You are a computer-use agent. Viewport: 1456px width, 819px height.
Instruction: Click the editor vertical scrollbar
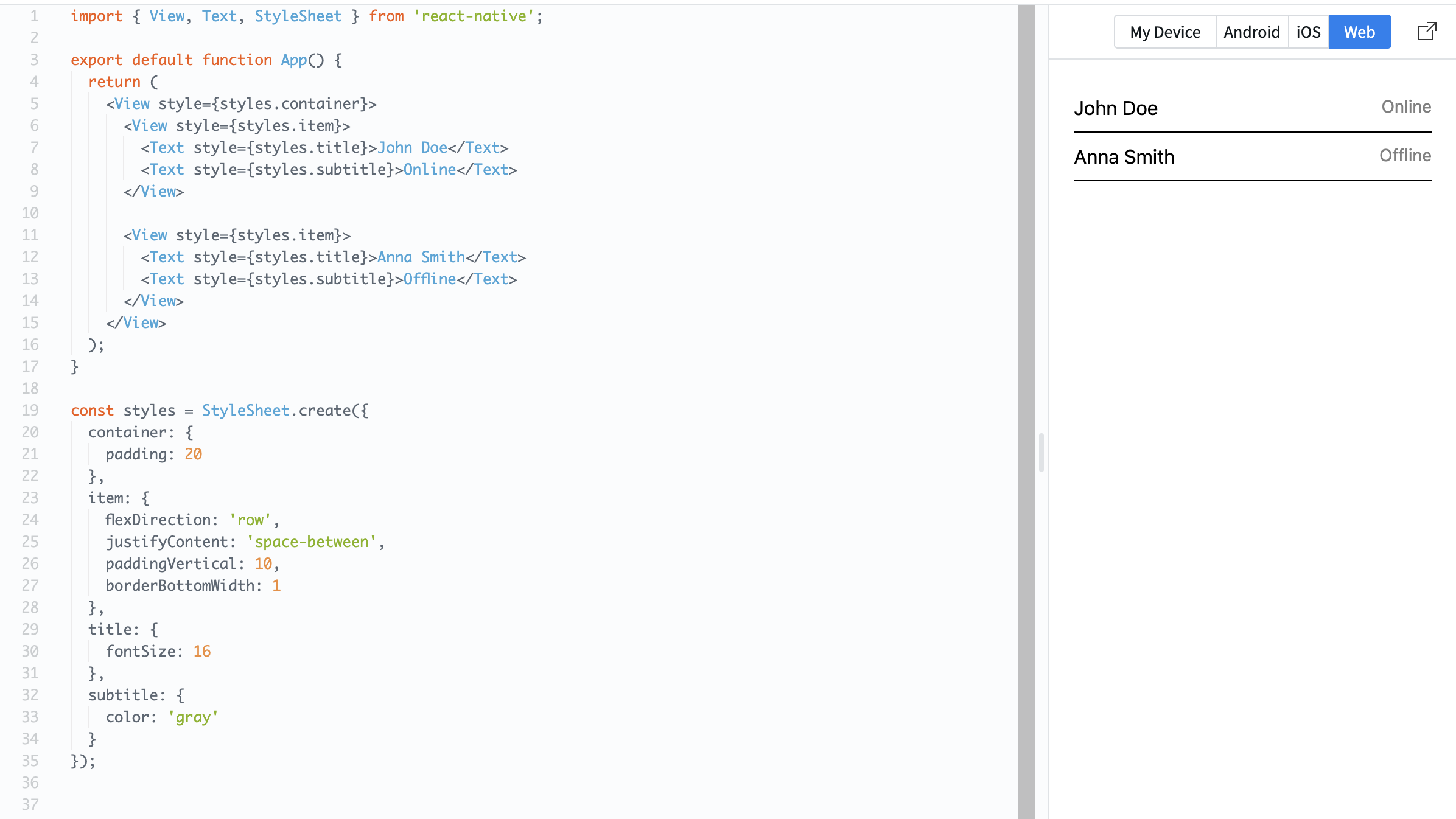(1026, 411)
